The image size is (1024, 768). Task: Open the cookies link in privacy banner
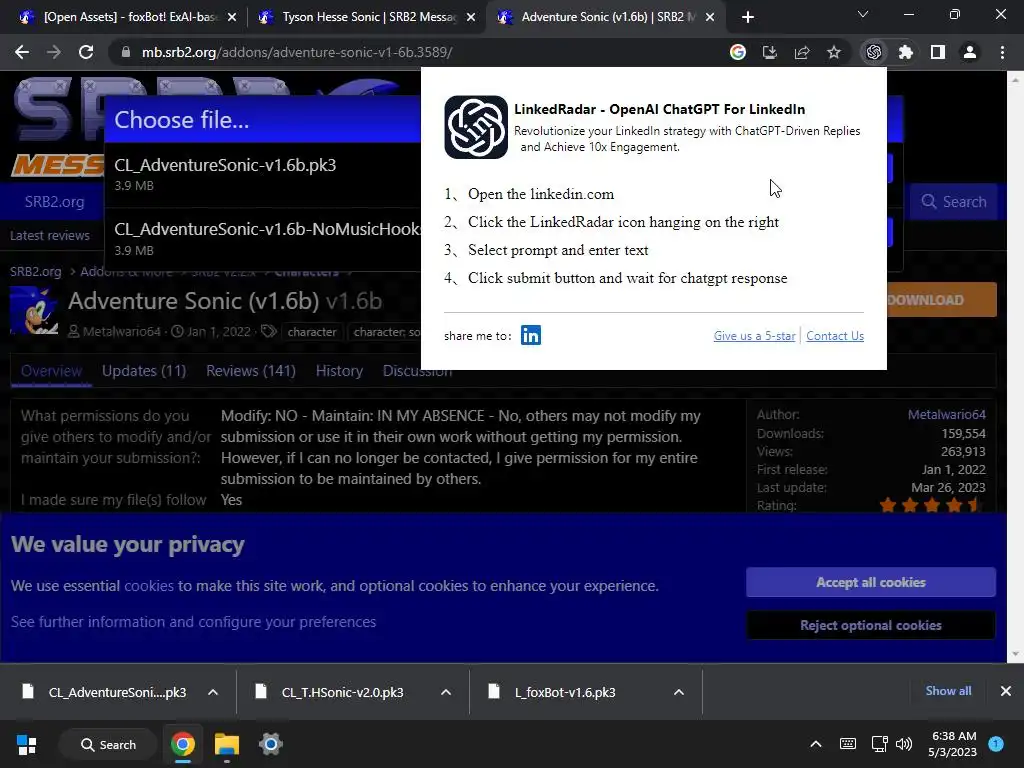click(x=149, y=586)
